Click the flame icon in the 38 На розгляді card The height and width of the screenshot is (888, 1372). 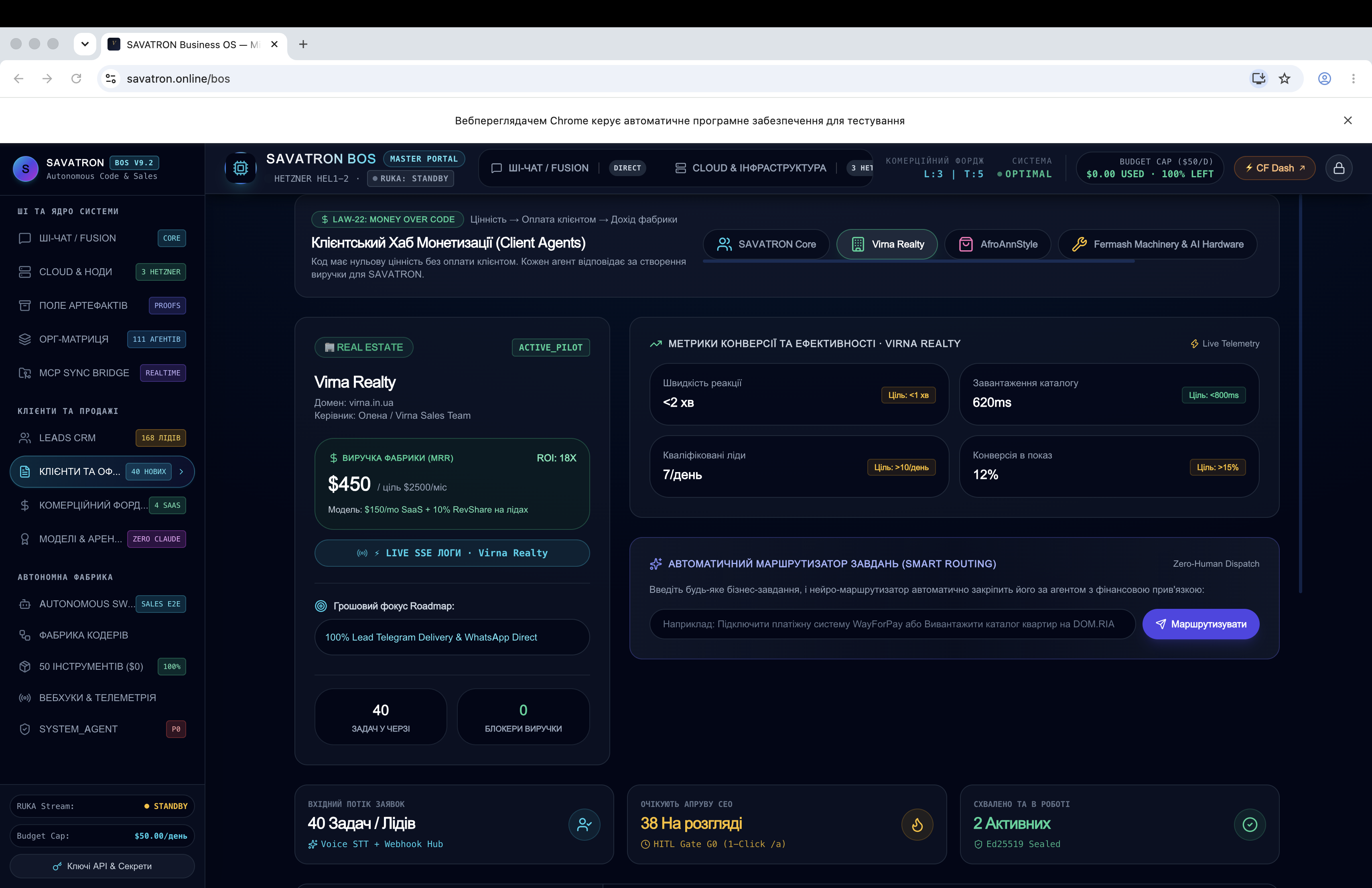[917, 825]
